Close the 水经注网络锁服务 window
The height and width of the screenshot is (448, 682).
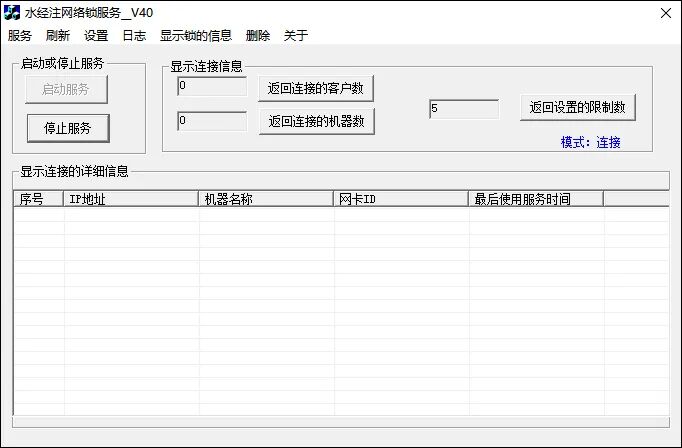click(666, 13)
